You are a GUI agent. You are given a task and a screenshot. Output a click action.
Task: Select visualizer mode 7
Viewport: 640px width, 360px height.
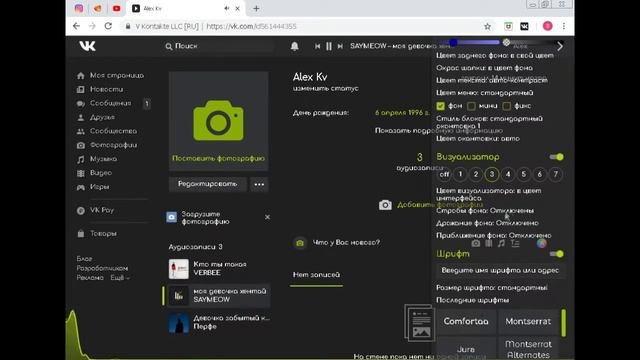[556, 174]
